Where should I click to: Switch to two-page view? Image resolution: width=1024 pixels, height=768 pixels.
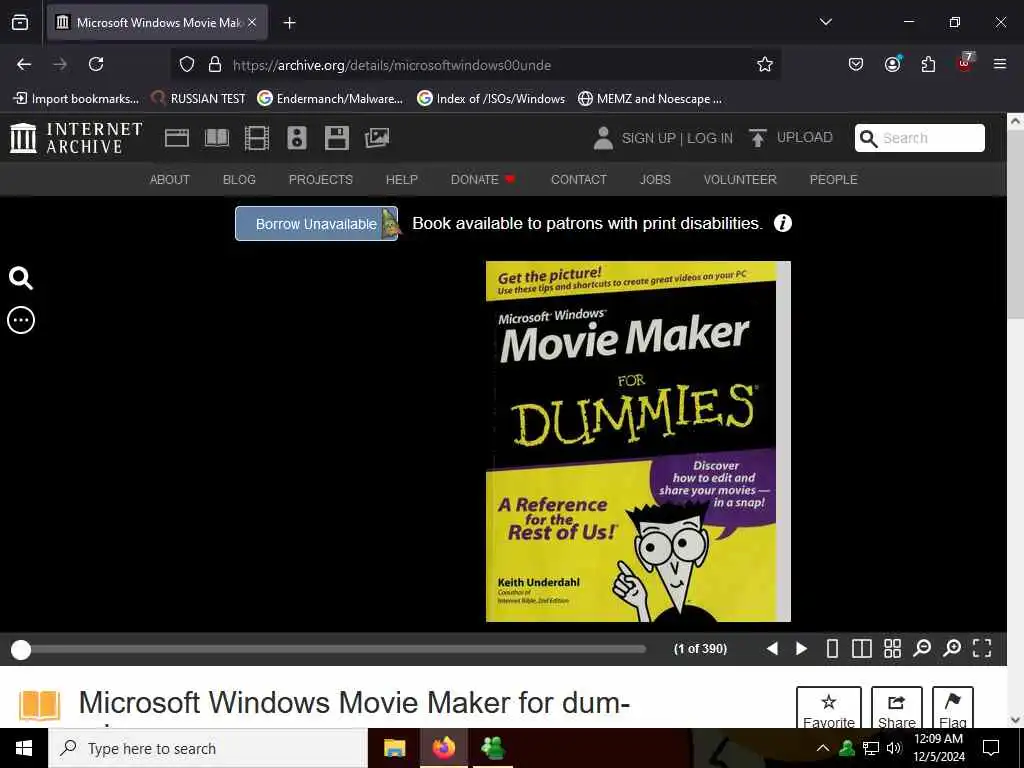point(861,648)
